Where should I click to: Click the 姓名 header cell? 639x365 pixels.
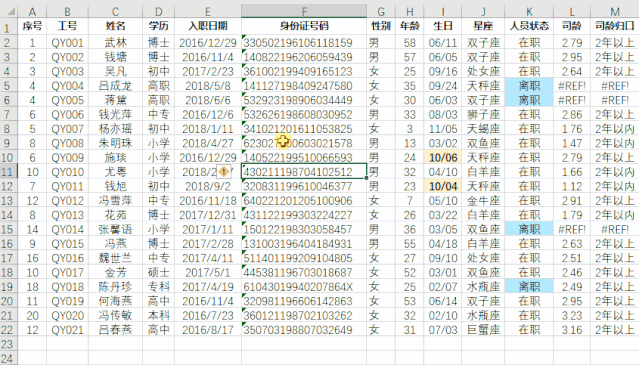pyautogui.click(x=115, y=26)
